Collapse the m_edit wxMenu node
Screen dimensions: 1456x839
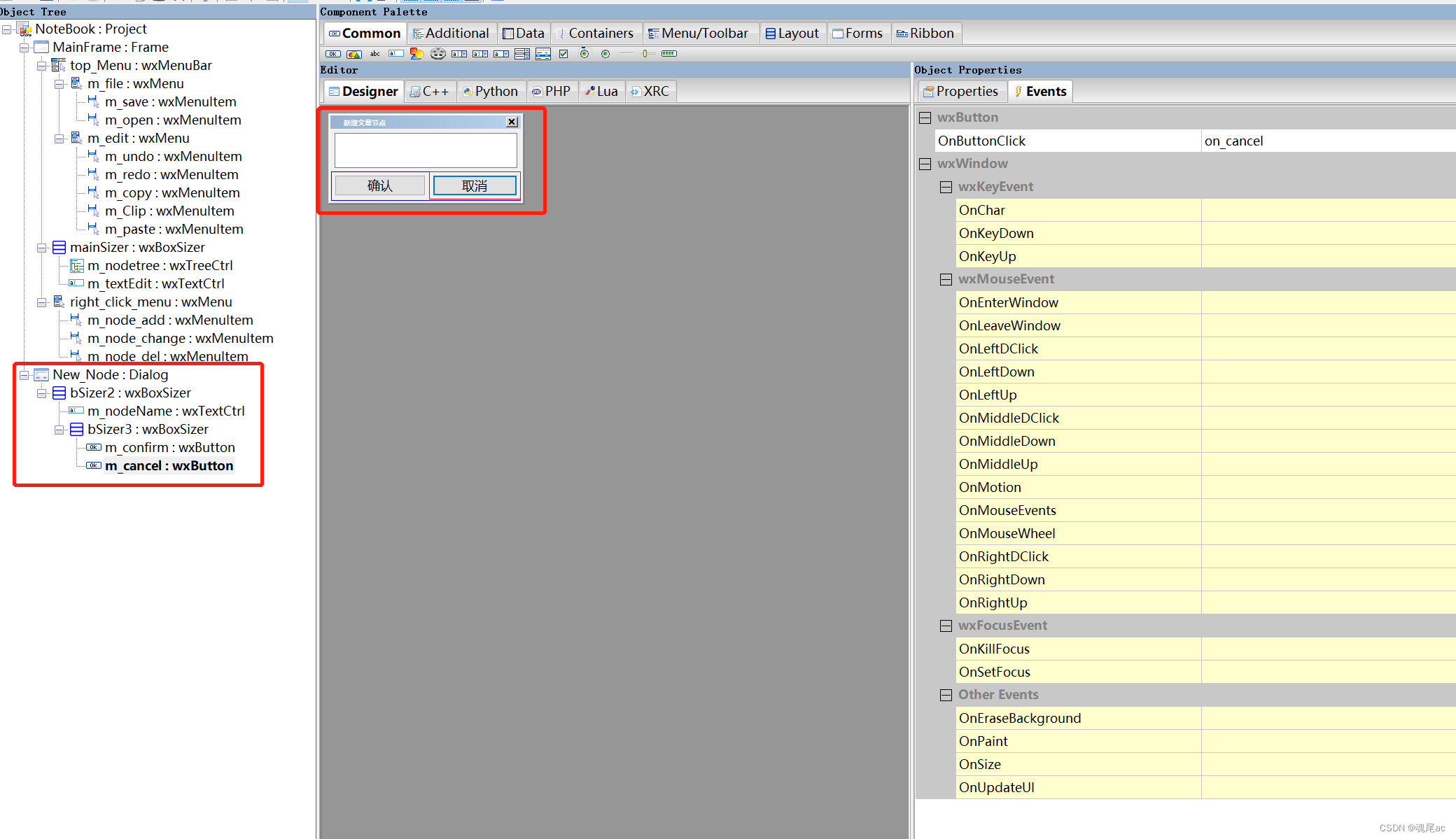coord(59,139)
